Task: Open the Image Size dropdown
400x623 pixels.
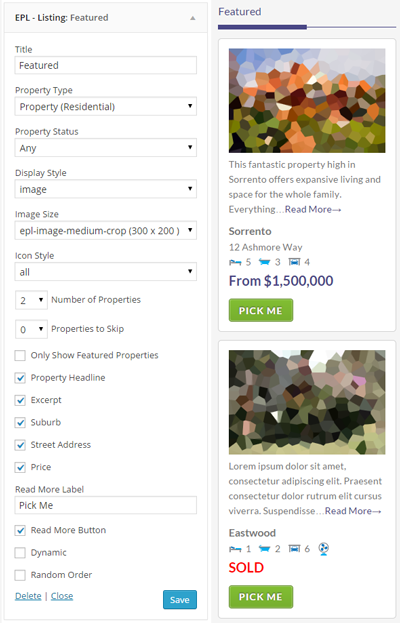Action: [106, 230]
